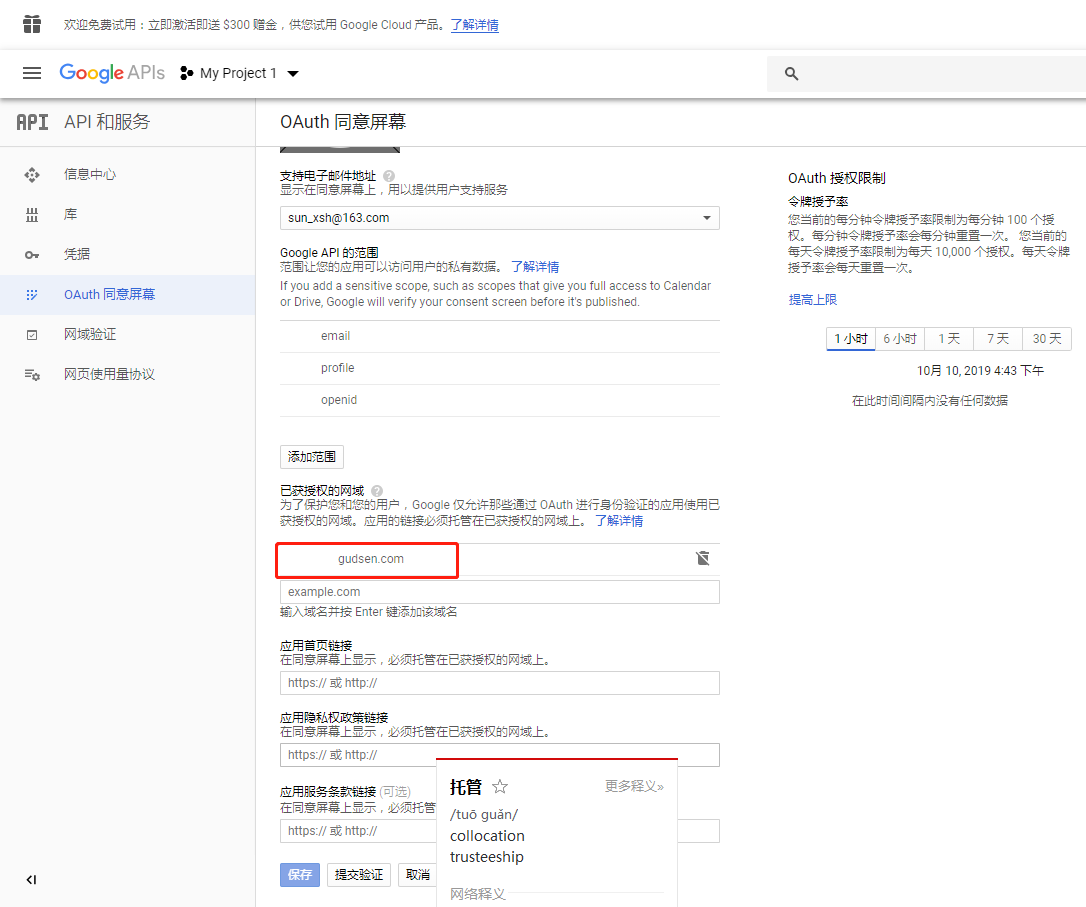
Task: Star the 托管 translation in the popup
Action: pos(499,786)
